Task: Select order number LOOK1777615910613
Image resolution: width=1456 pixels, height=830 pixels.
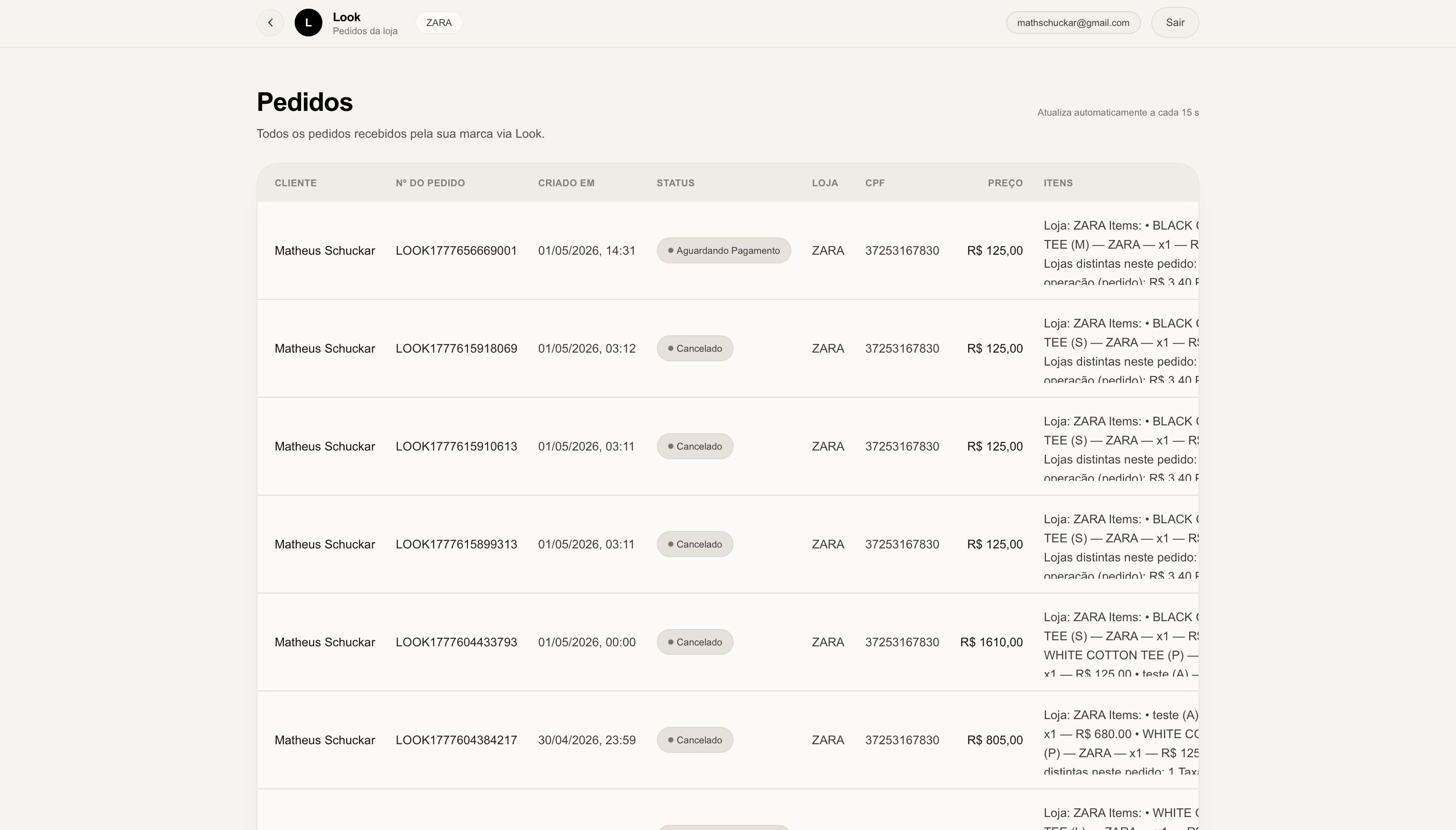Action: click(456, 446)
